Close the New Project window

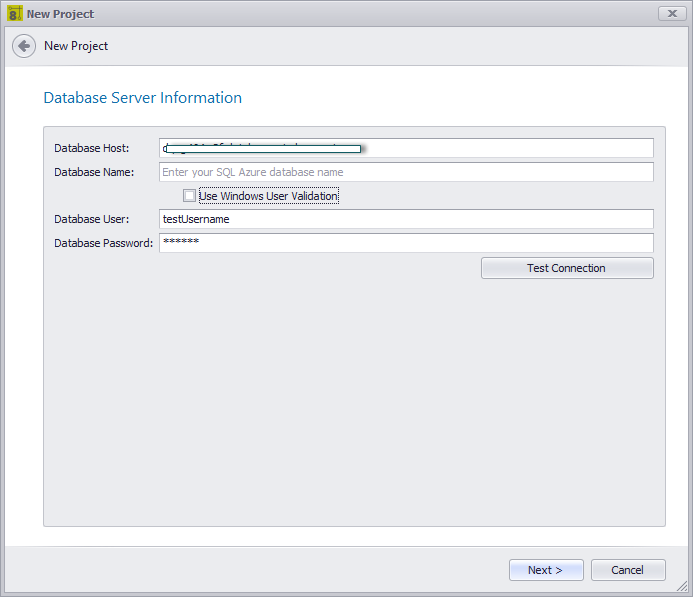[671, 13]
